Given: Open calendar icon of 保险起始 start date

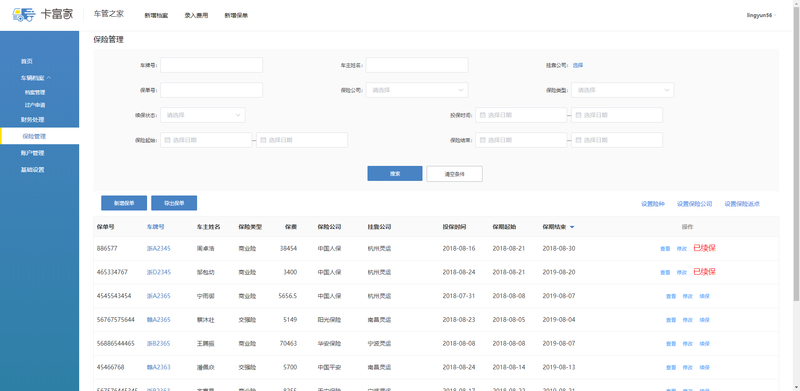Looking at the screenshot, I should [x=167, y=140].
